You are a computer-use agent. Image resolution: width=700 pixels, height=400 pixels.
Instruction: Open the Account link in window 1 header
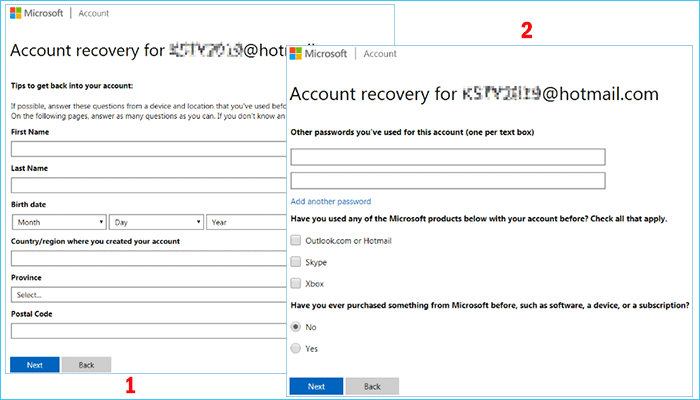94,13
